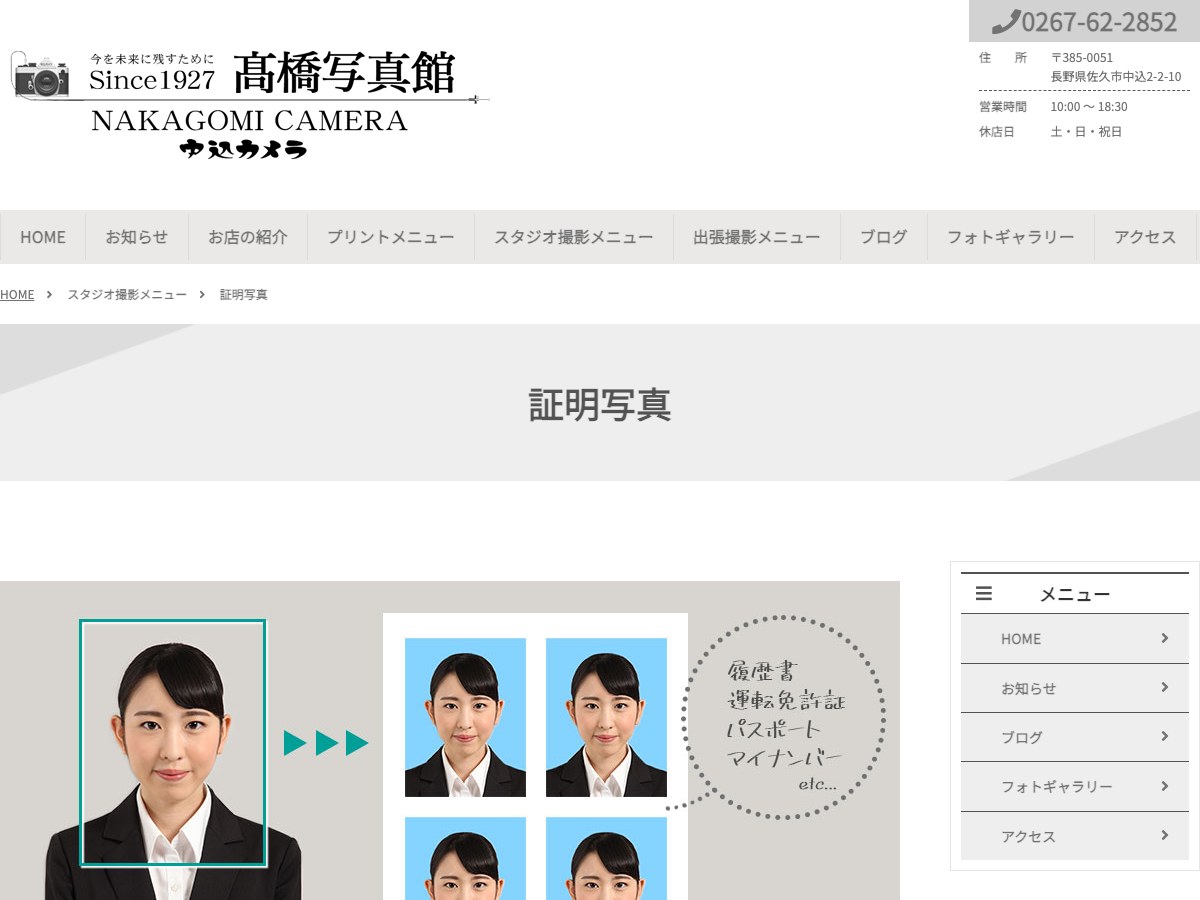1200x900 pixels.
Task: Open お店の紹介 navigation item
Action: coord(248,237)
